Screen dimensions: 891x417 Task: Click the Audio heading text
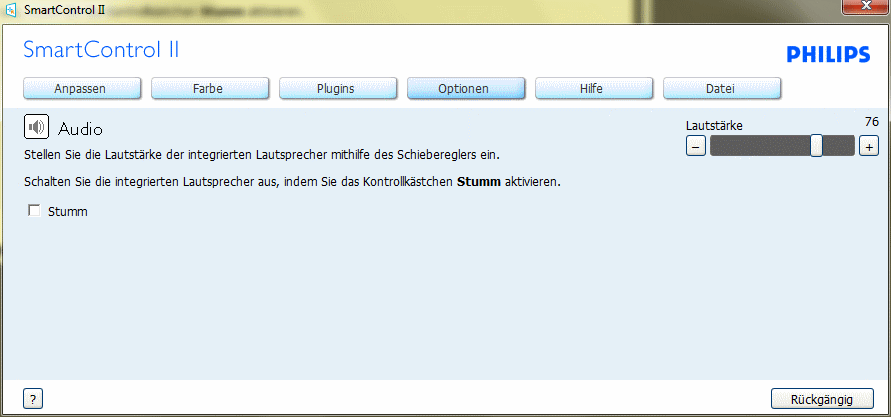(80, 130)
